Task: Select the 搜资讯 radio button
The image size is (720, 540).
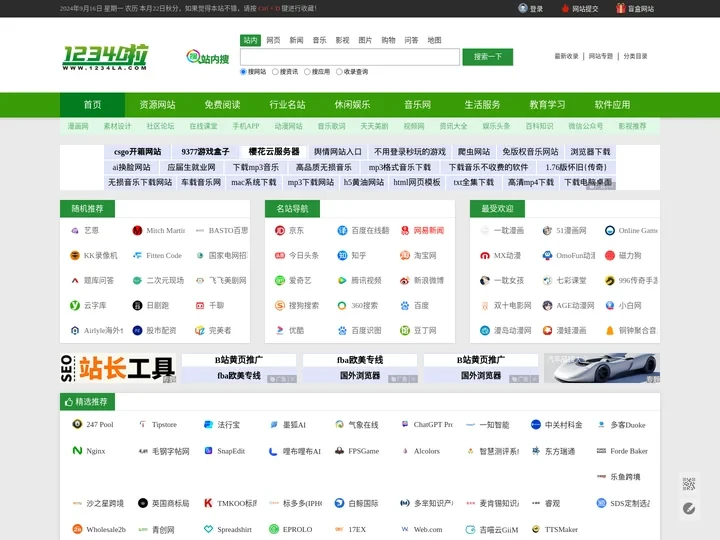Action: (x=276, y=72)
